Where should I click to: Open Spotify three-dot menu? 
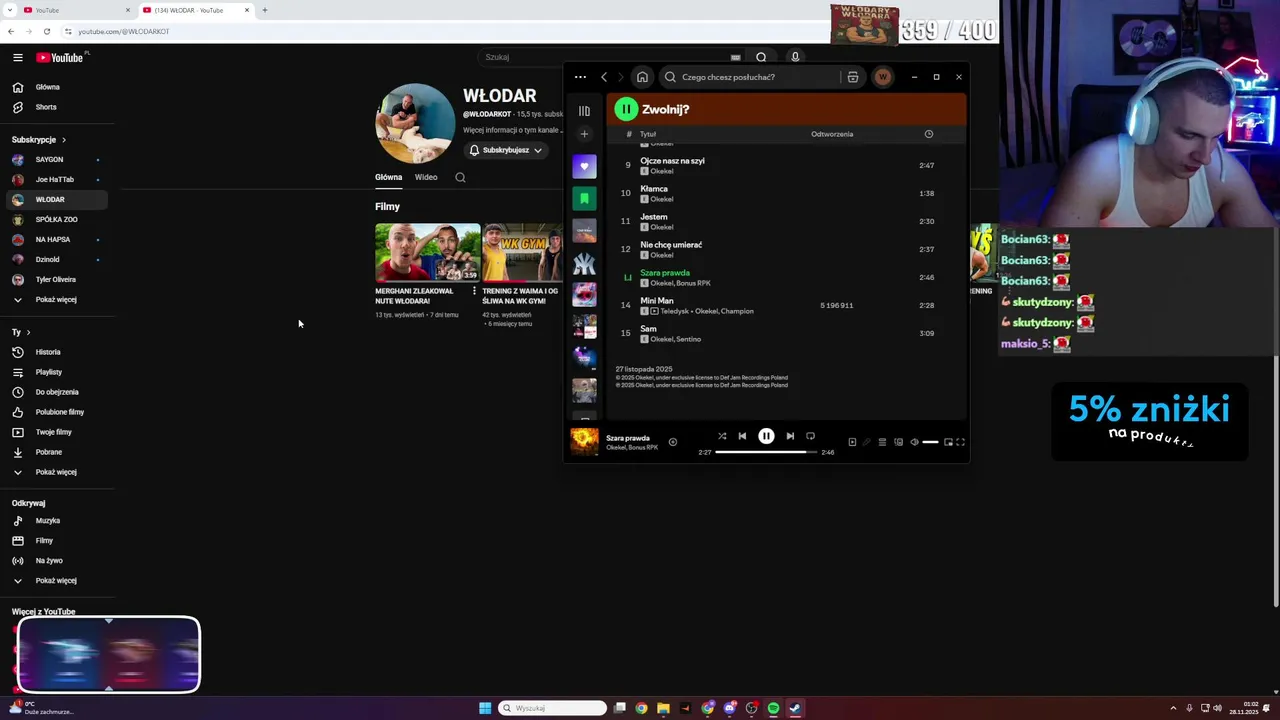(x=580, y=77)
